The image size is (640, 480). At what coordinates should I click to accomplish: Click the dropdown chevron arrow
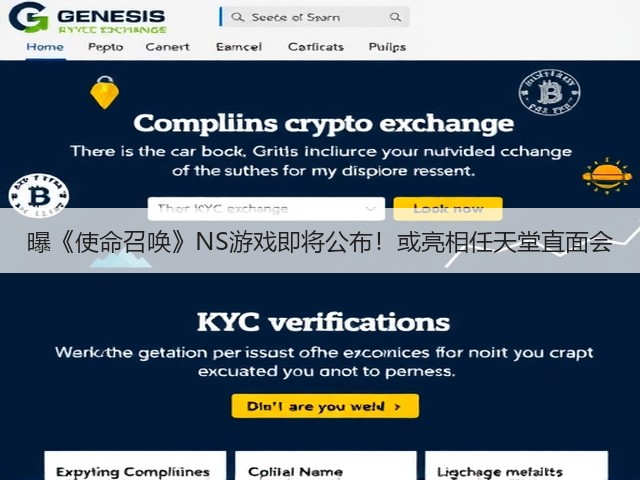pyautogui.click(x=370, y=209)
